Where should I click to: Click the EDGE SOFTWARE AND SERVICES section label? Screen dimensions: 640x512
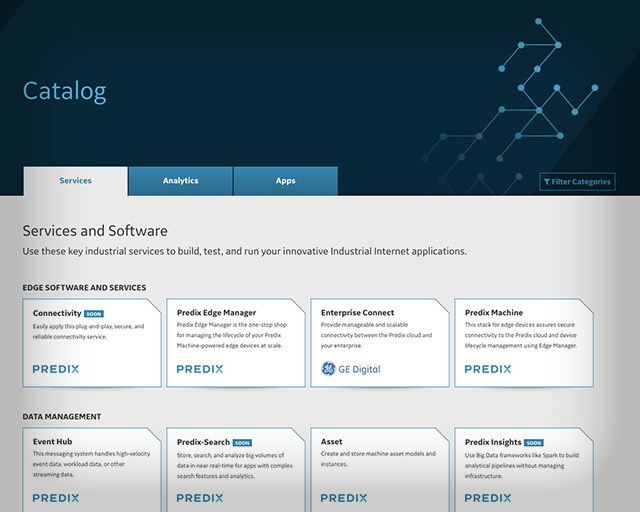click(84, 288)
